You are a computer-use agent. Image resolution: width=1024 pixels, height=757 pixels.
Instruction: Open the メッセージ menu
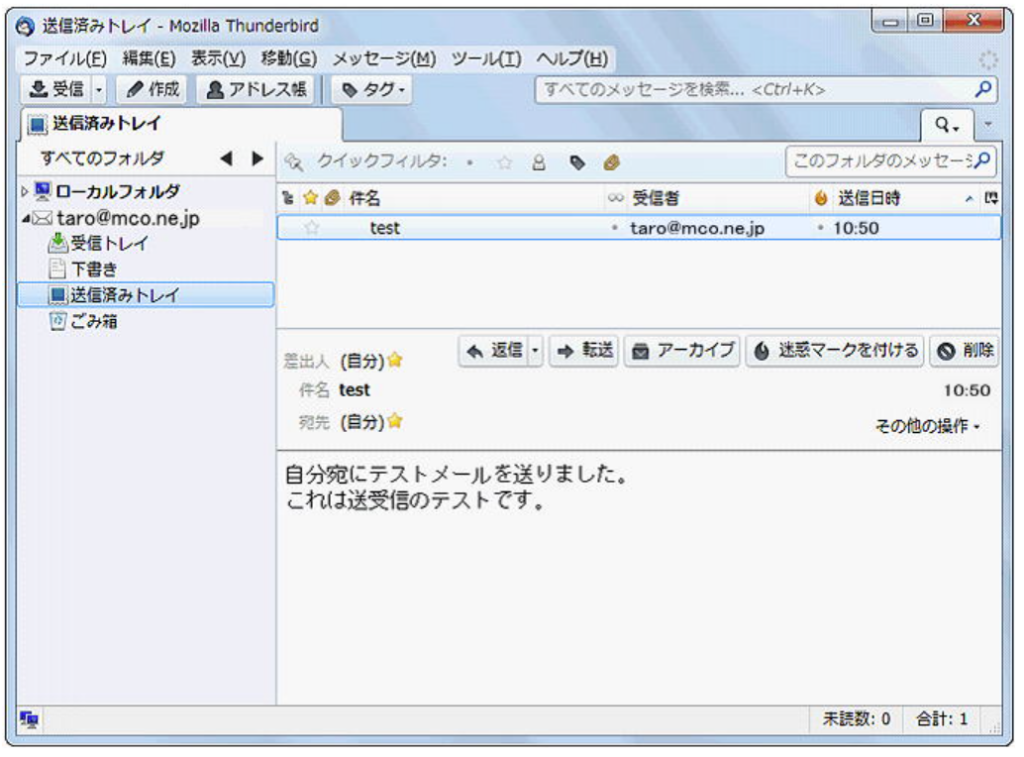[x=384, y=59]
